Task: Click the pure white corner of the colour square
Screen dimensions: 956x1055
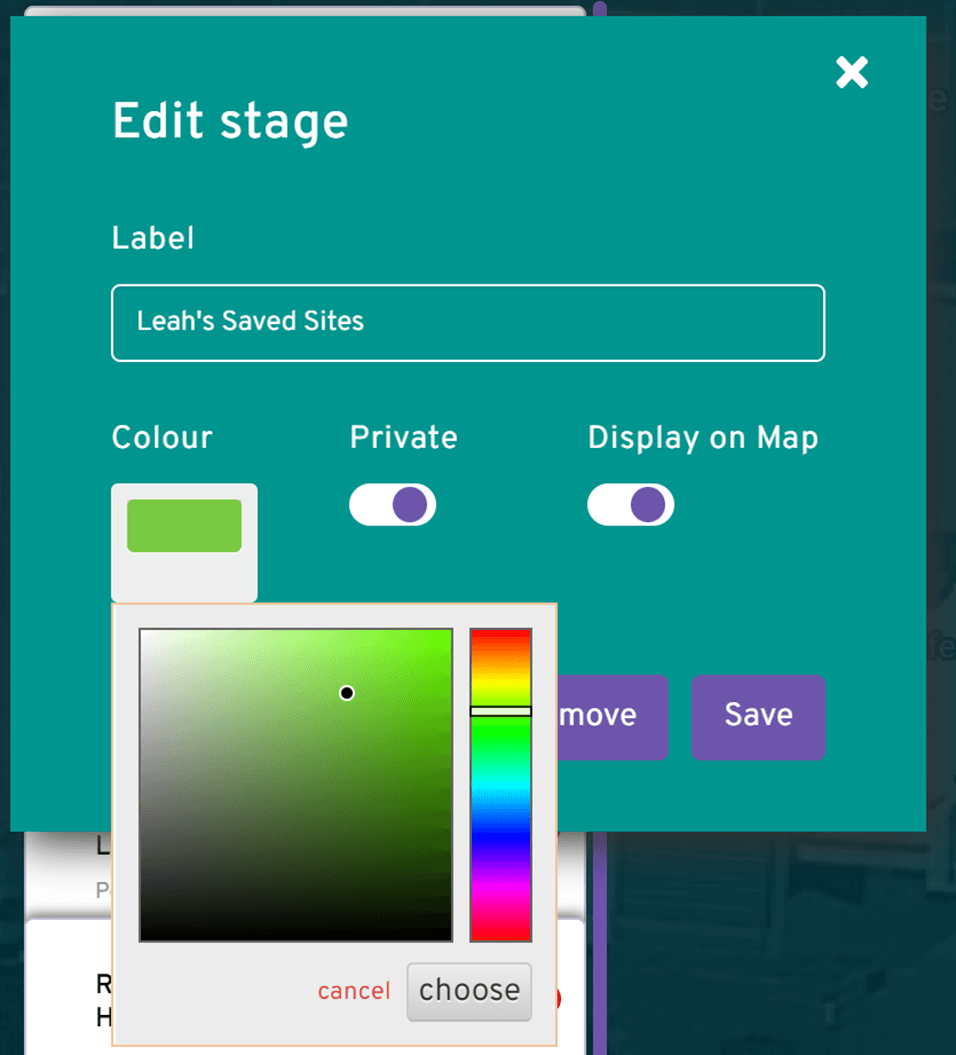Action: point(145,635)
